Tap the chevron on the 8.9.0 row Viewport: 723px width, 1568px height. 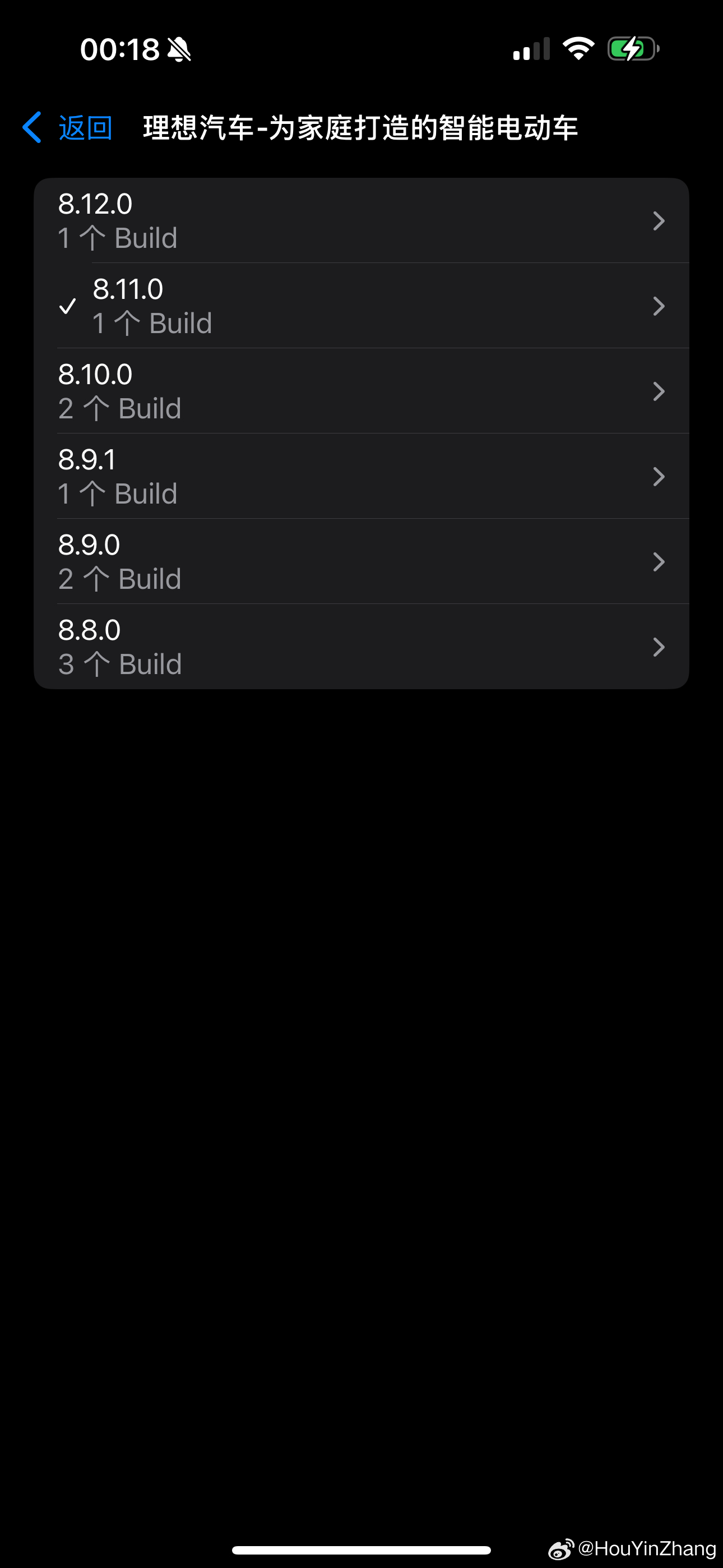(659, 561)
